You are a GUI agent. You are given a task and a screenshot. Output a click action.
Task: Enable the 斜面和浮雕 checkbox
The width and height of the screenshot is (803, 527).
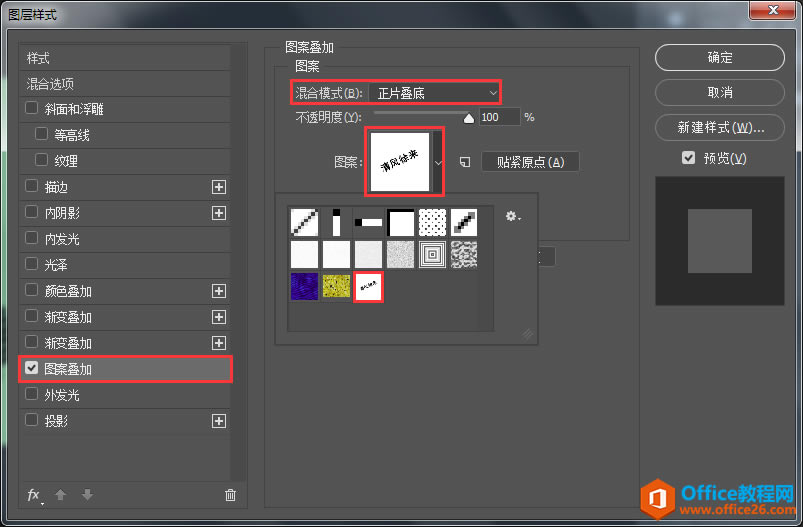coord(31,108)
